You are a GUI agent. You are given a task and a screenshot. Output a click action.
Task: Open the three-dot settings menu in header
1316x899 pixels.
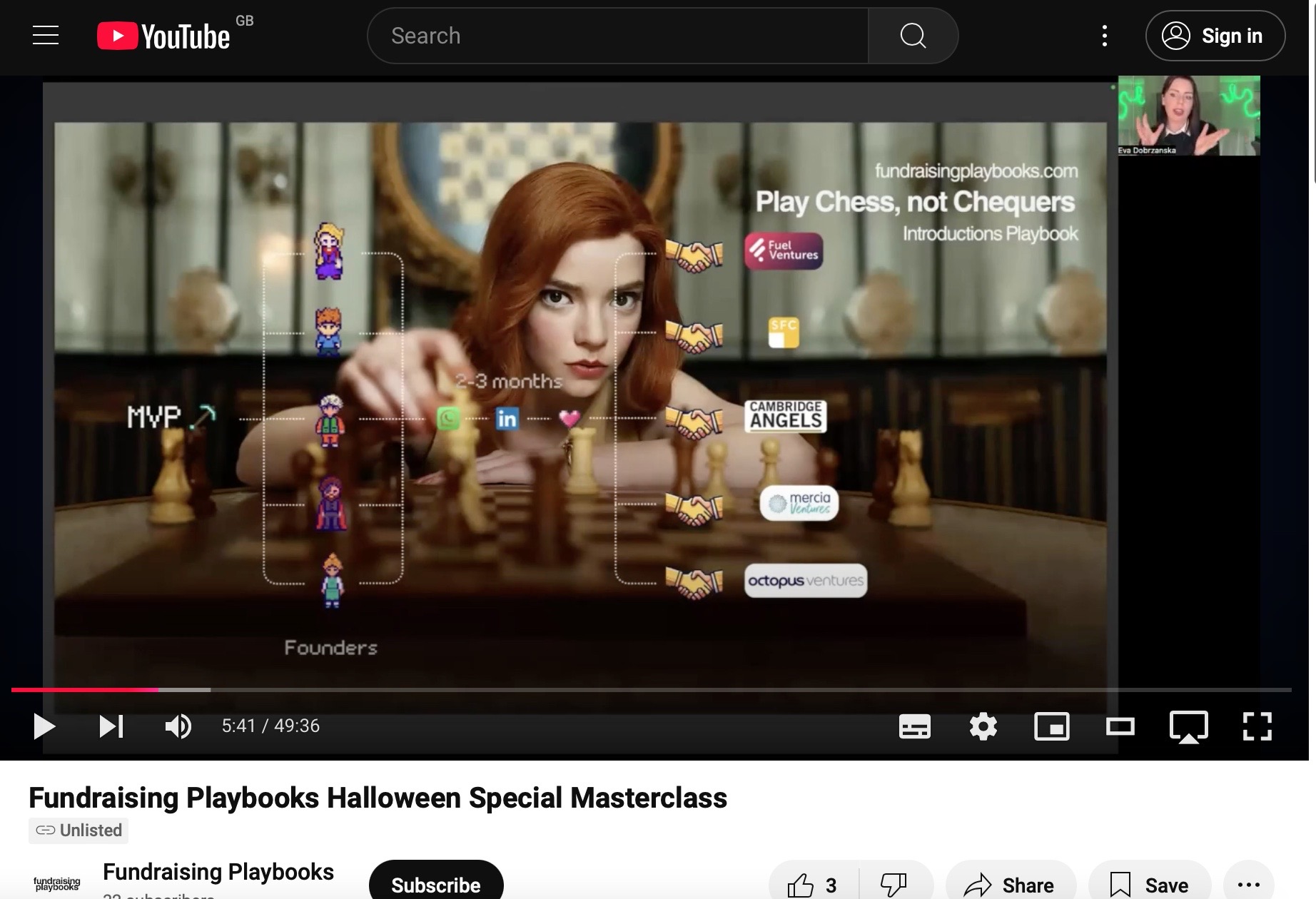pyautogui.click(x=1104, y=36)
